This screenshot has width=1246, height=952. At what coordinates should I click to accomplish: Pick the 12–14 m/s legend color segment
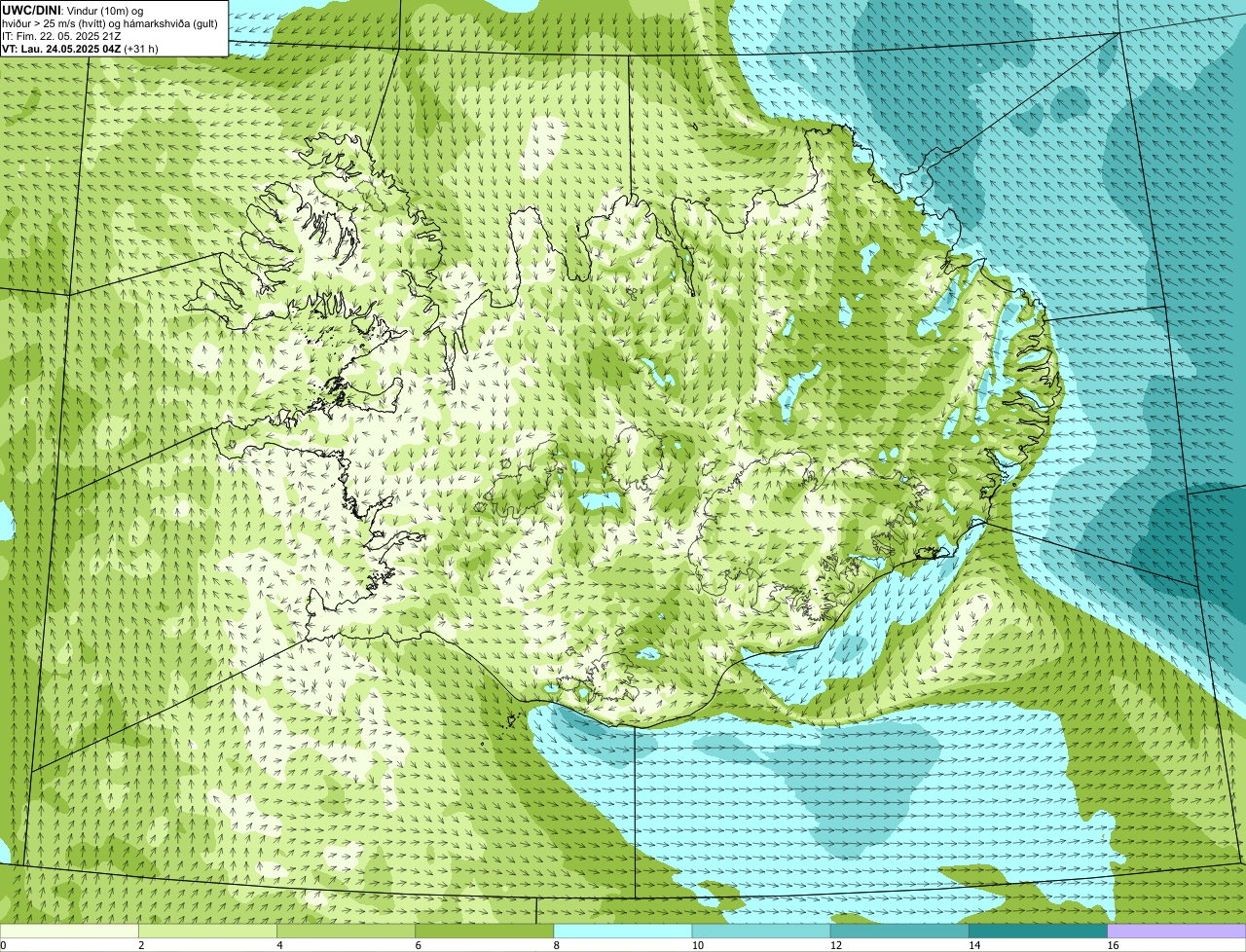pyautogui.click(x=899, y=931)
